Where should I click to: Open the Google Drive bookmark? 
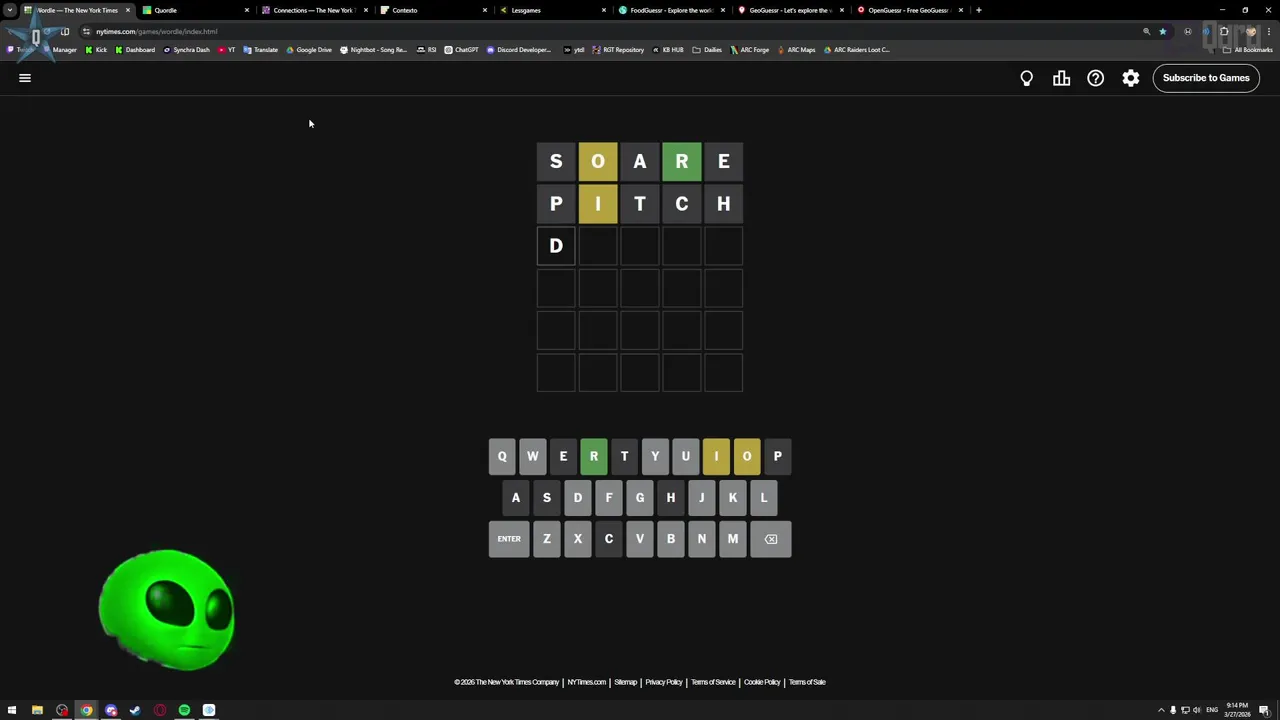(x=309, y=49)
